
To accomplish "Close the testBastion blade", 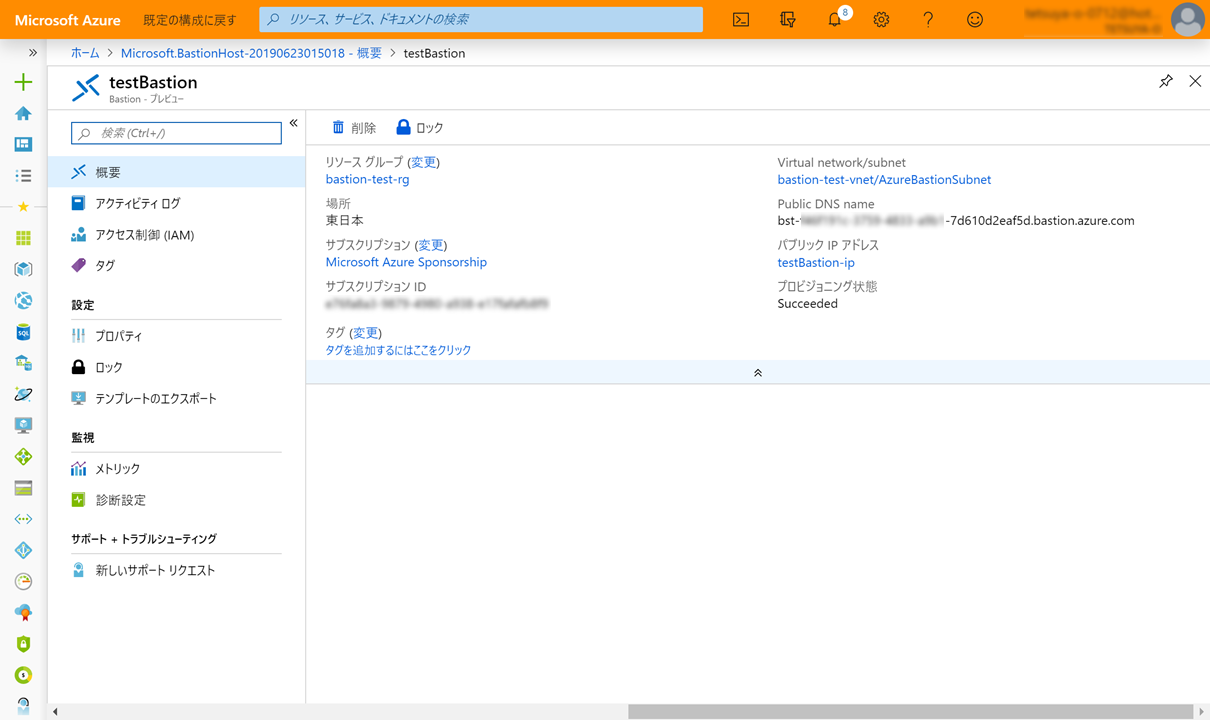I will click(1195, 81).
